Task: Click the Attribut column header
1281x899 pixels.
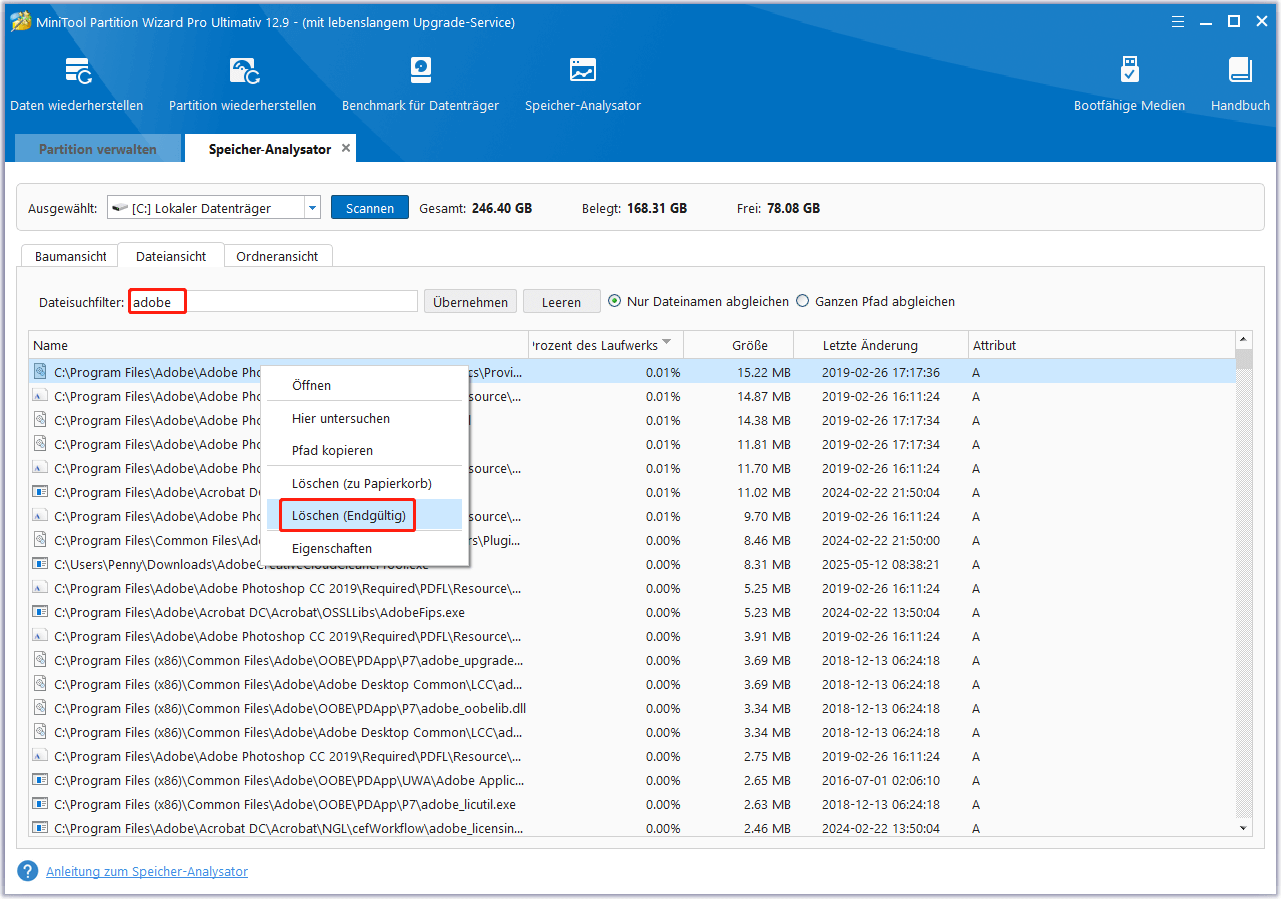Action: (x=1101, y=345)
